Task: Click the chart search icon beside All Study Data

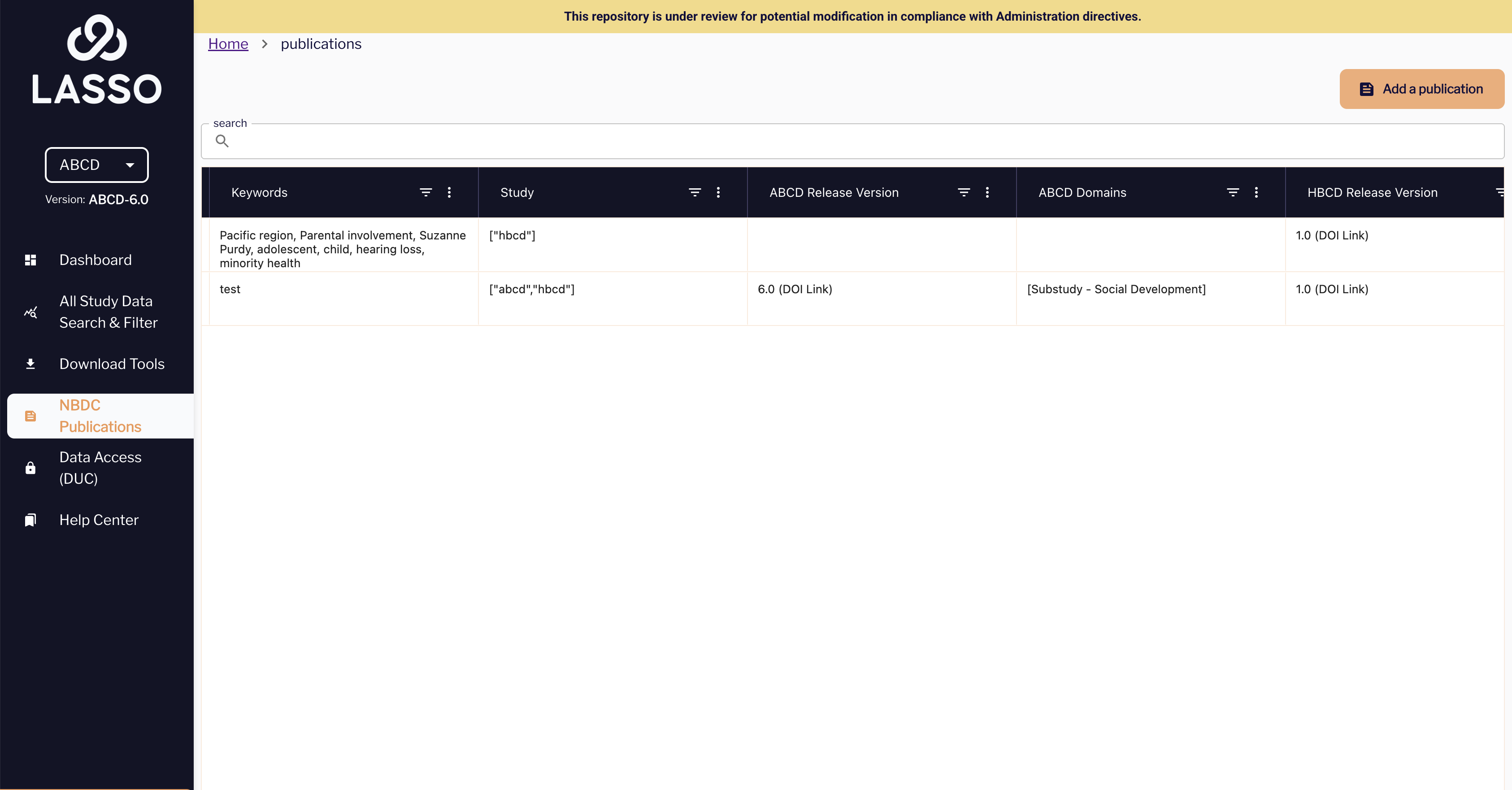Action: point(30,312)
